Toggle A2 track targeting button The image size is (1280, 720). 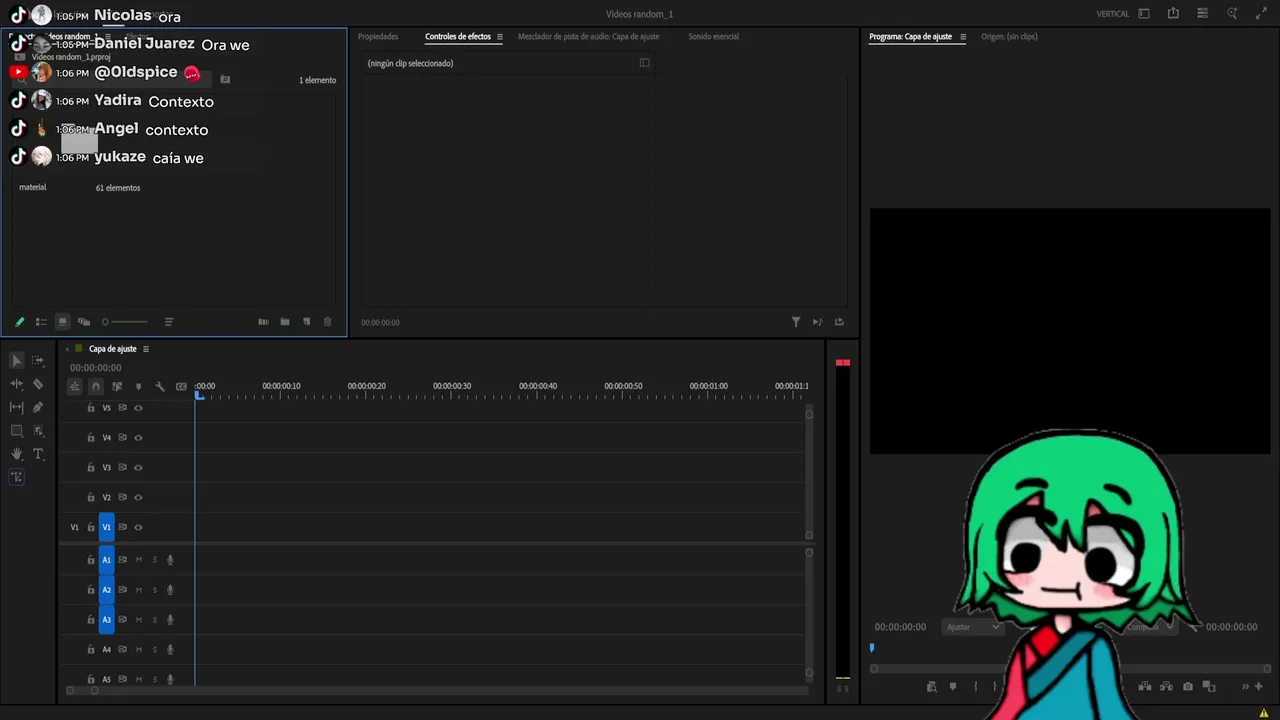point(107,590)
